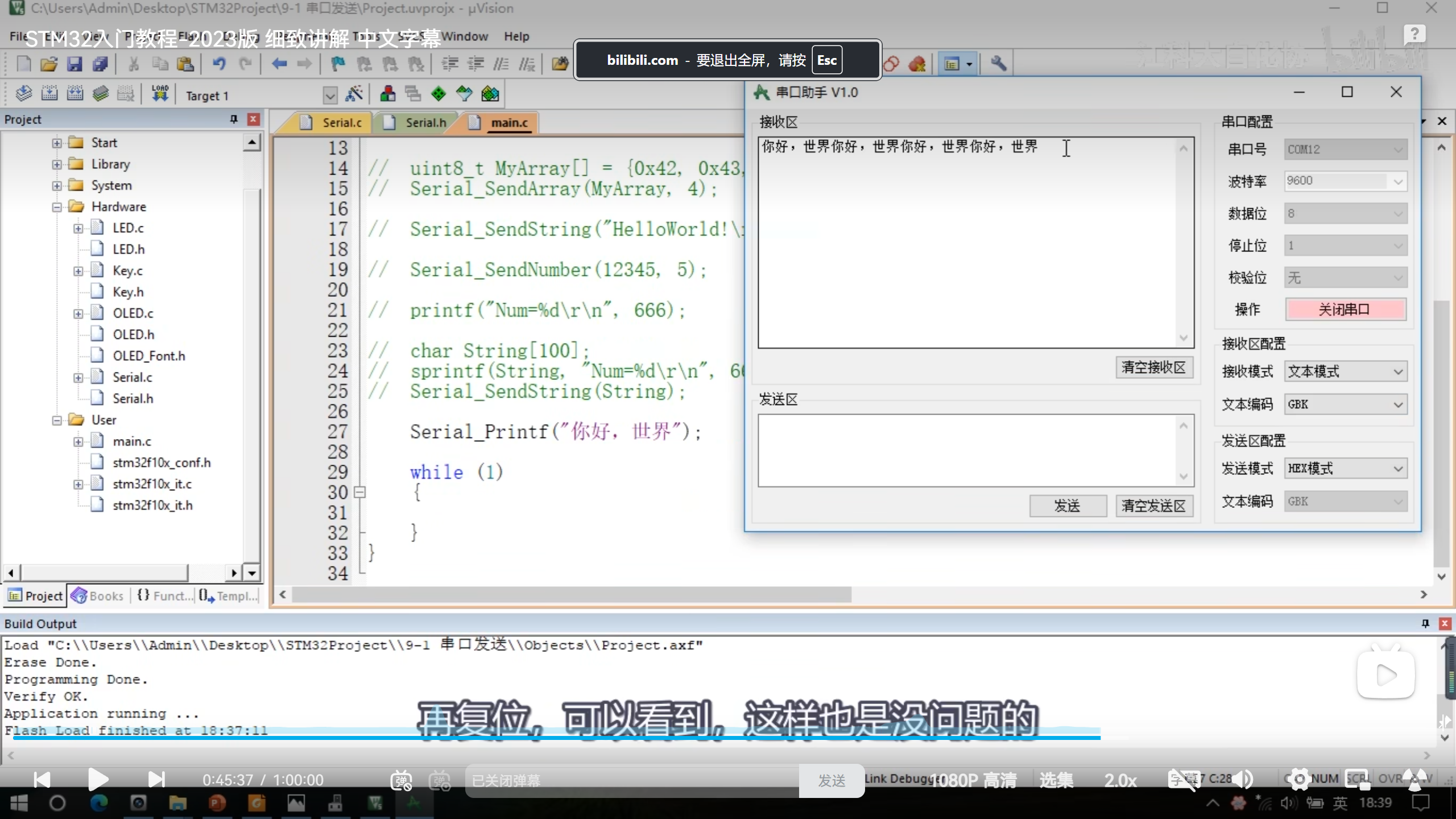Collapse the Hardware folder in project tree
The width and height of the screenshot is (1456, 819).
tap(57, 207)
